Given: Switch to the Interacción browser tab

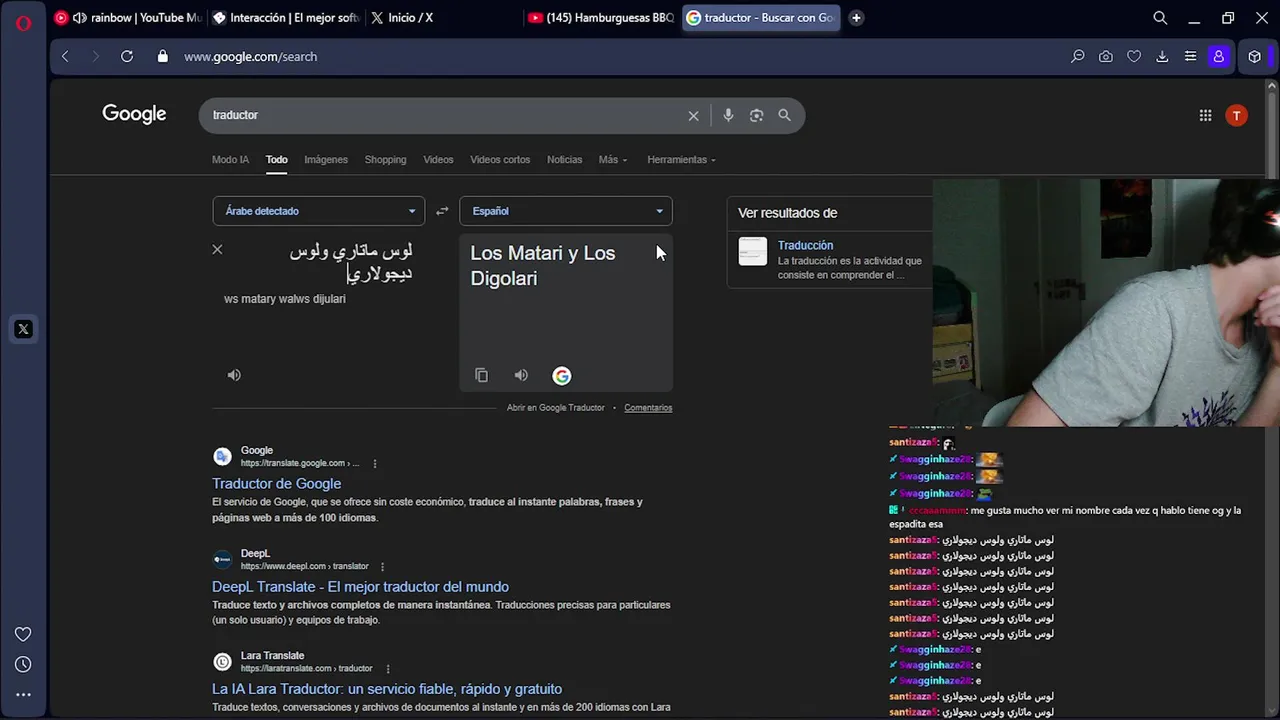Looking at the screenshot, I should 286,18.
